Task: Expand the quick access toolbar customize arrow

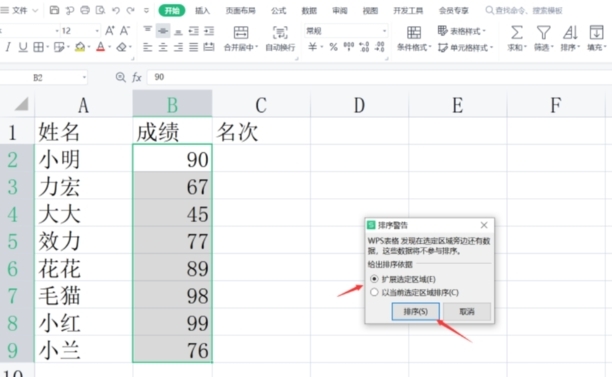Action: point(146,10)
